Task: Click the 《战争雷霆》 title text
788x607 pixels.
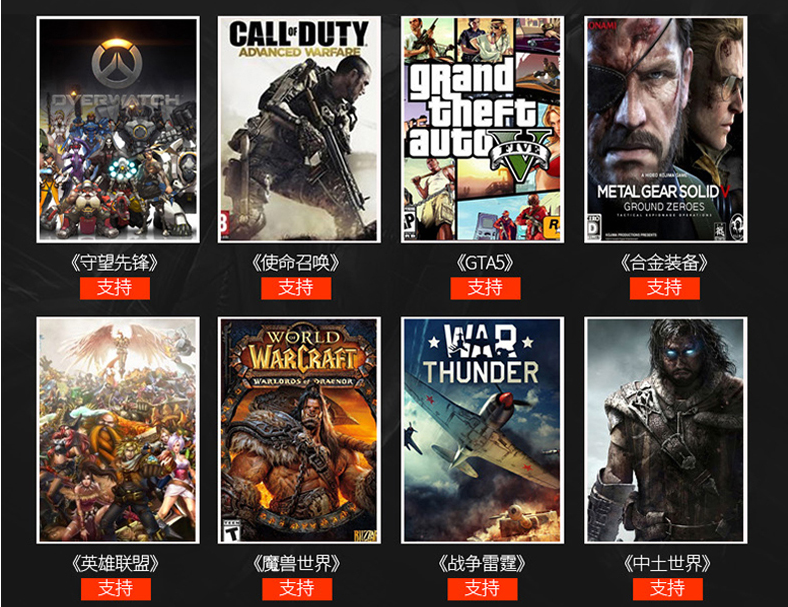Action: (x=482, y=563)
